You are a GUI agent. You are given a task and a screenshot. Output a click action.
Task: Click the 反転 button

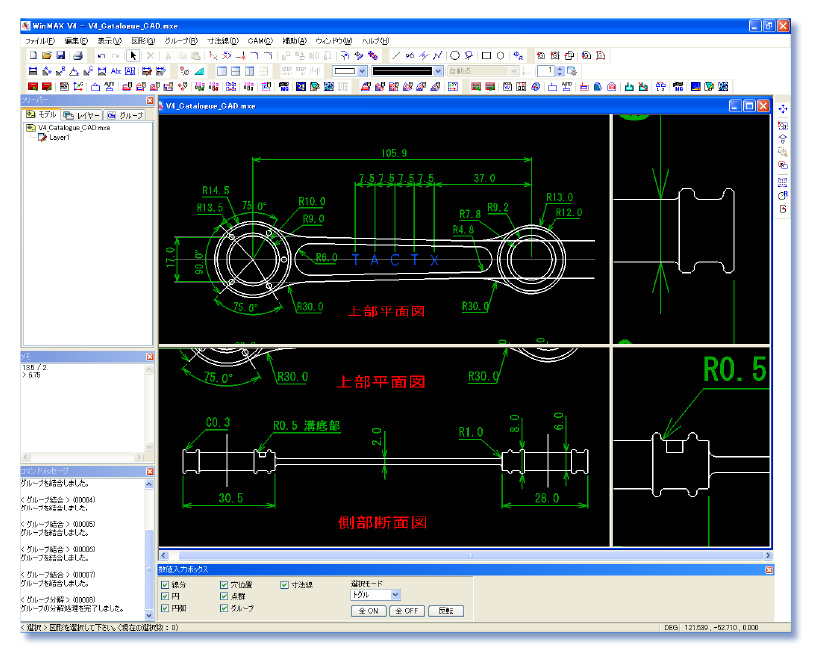coord(446,611)
